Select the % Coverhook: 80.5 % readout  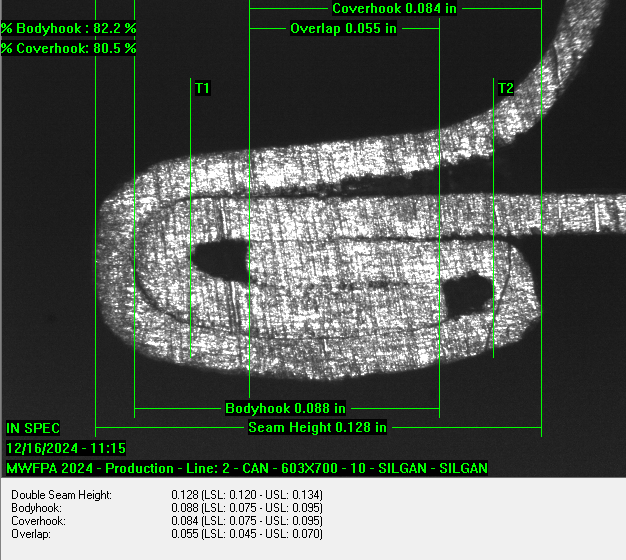tap(68, 48)
